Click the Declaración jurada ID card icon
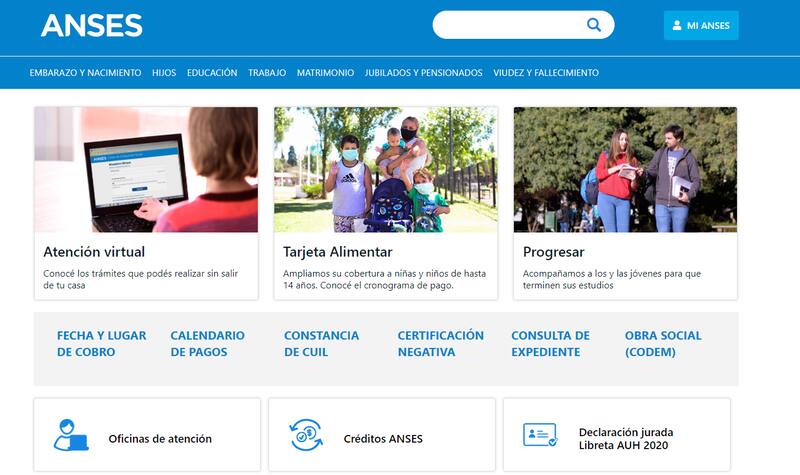Viewport: 800px width, 475px height. [x=540, y=435]
